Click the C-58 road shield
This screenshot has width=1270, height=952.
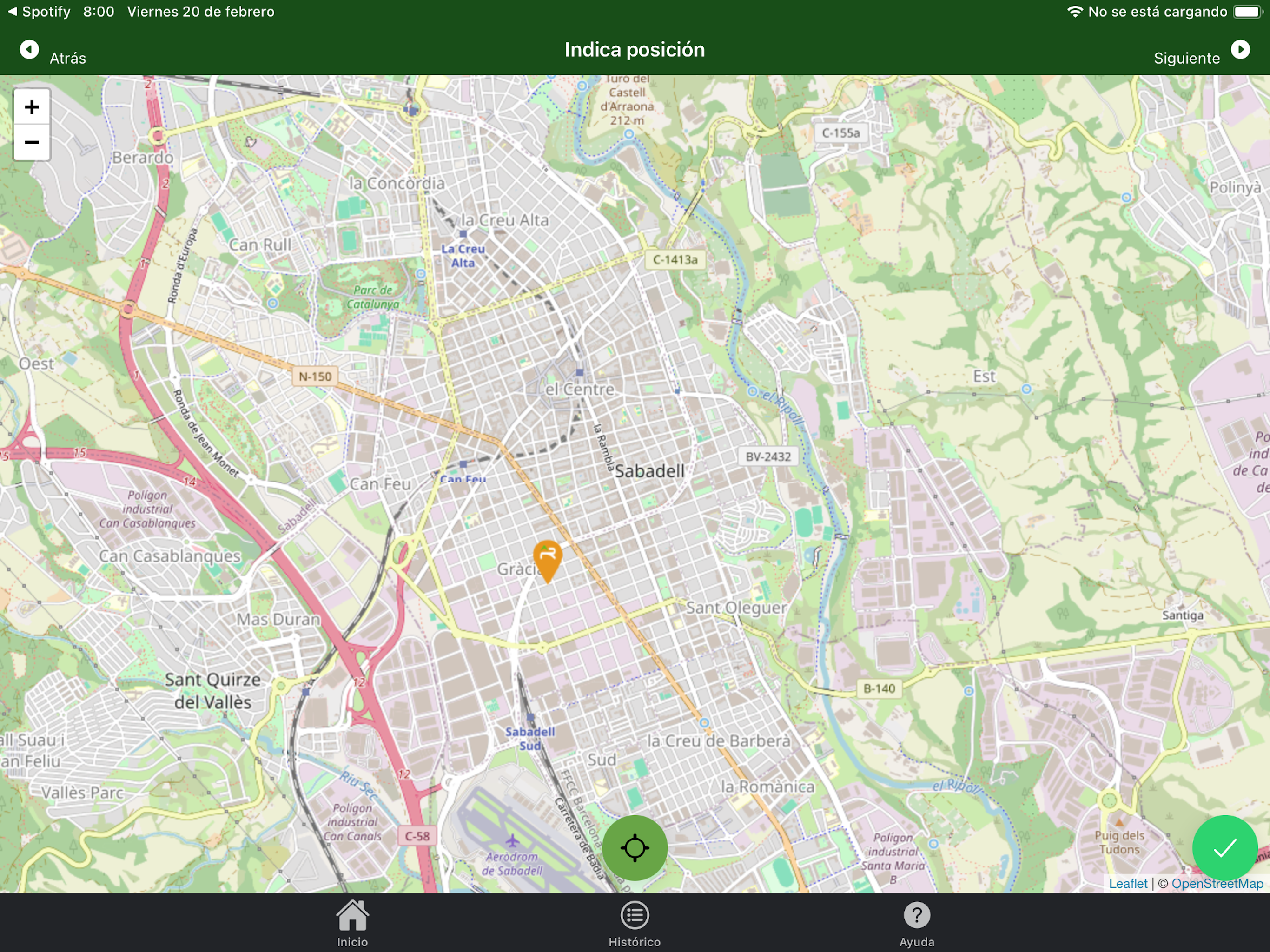pyautogui.click(x=417, y=836)
